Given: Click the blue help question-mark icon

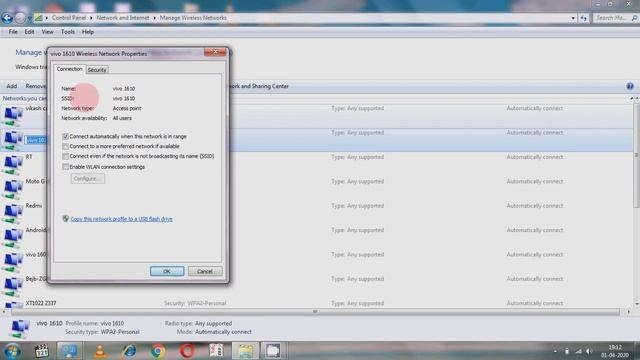Looking at the screenshot, I should [x=630, y=86].
